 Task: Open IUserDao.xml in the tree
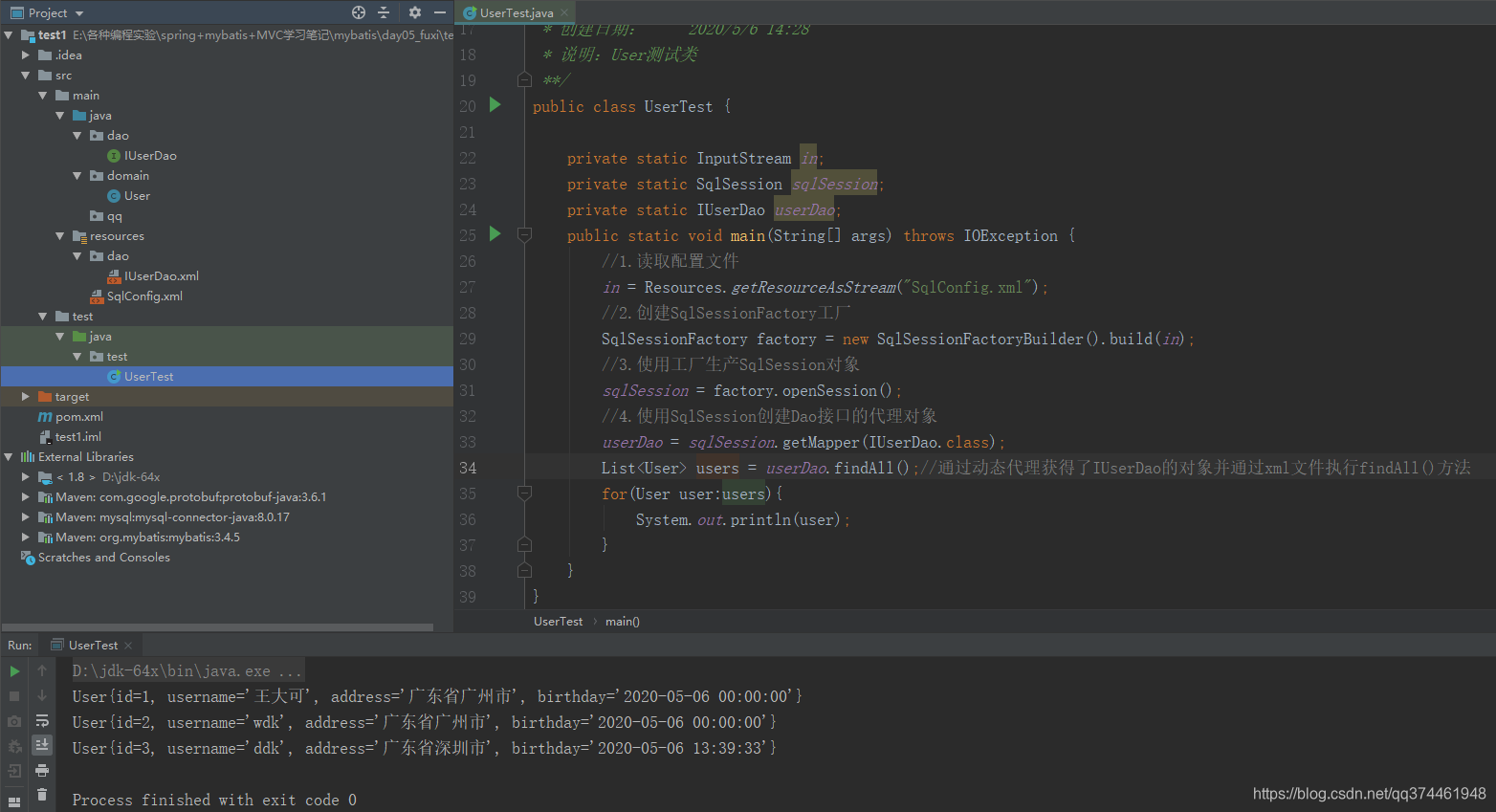[x=162, y=276]
